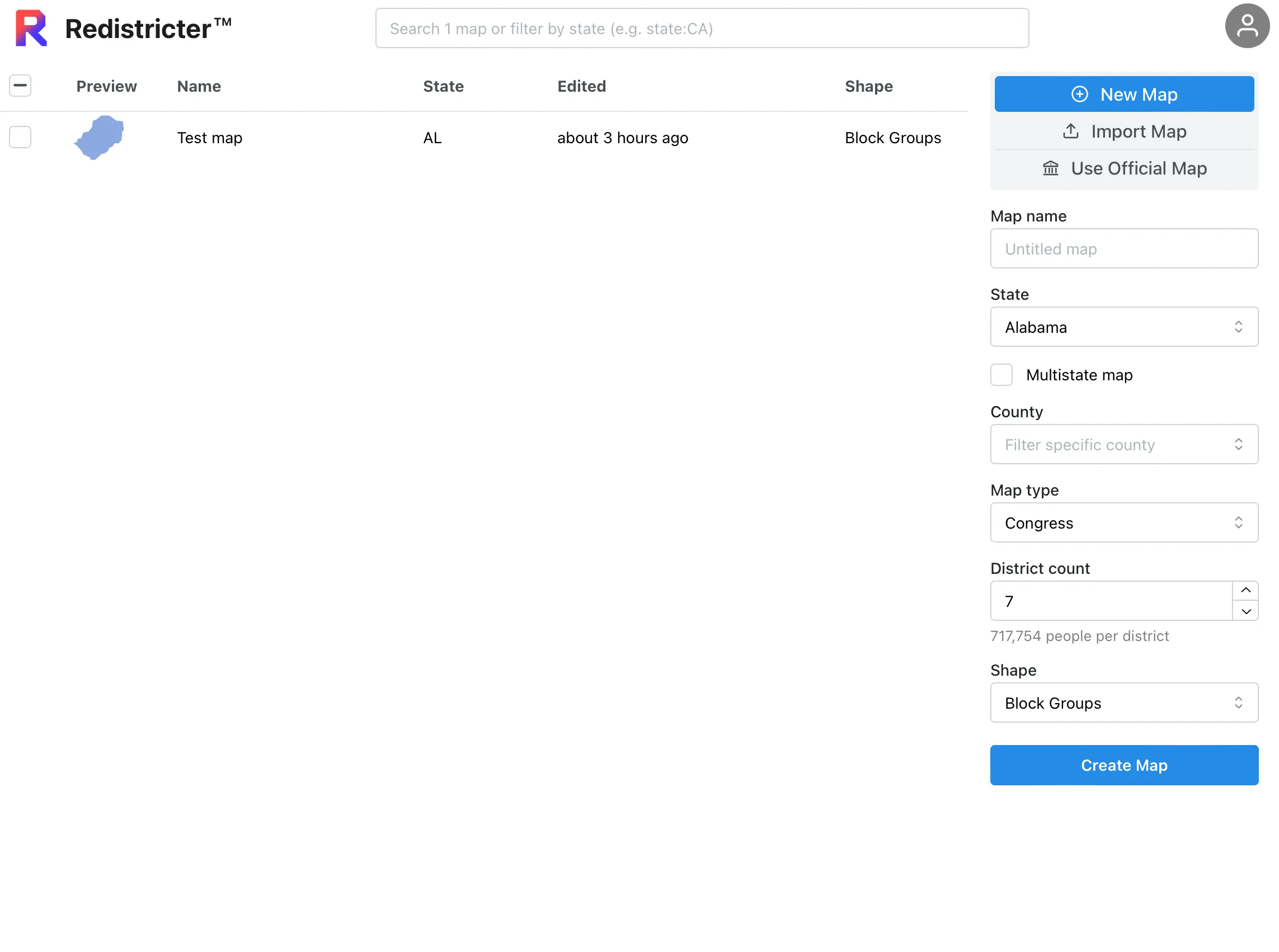Image resolution: width=1279 pixels, height=952 pixels.
Task: Select the County filter dropdown
Action: click(x=1124, y=444)
